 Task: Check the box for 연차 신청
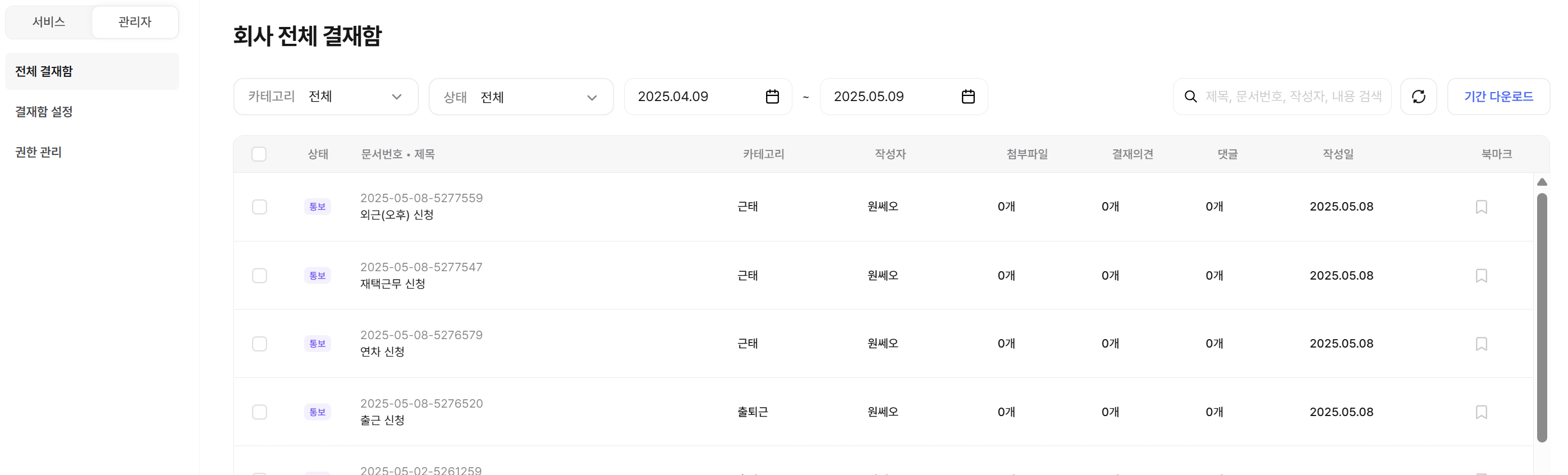[x=259, y=344]
